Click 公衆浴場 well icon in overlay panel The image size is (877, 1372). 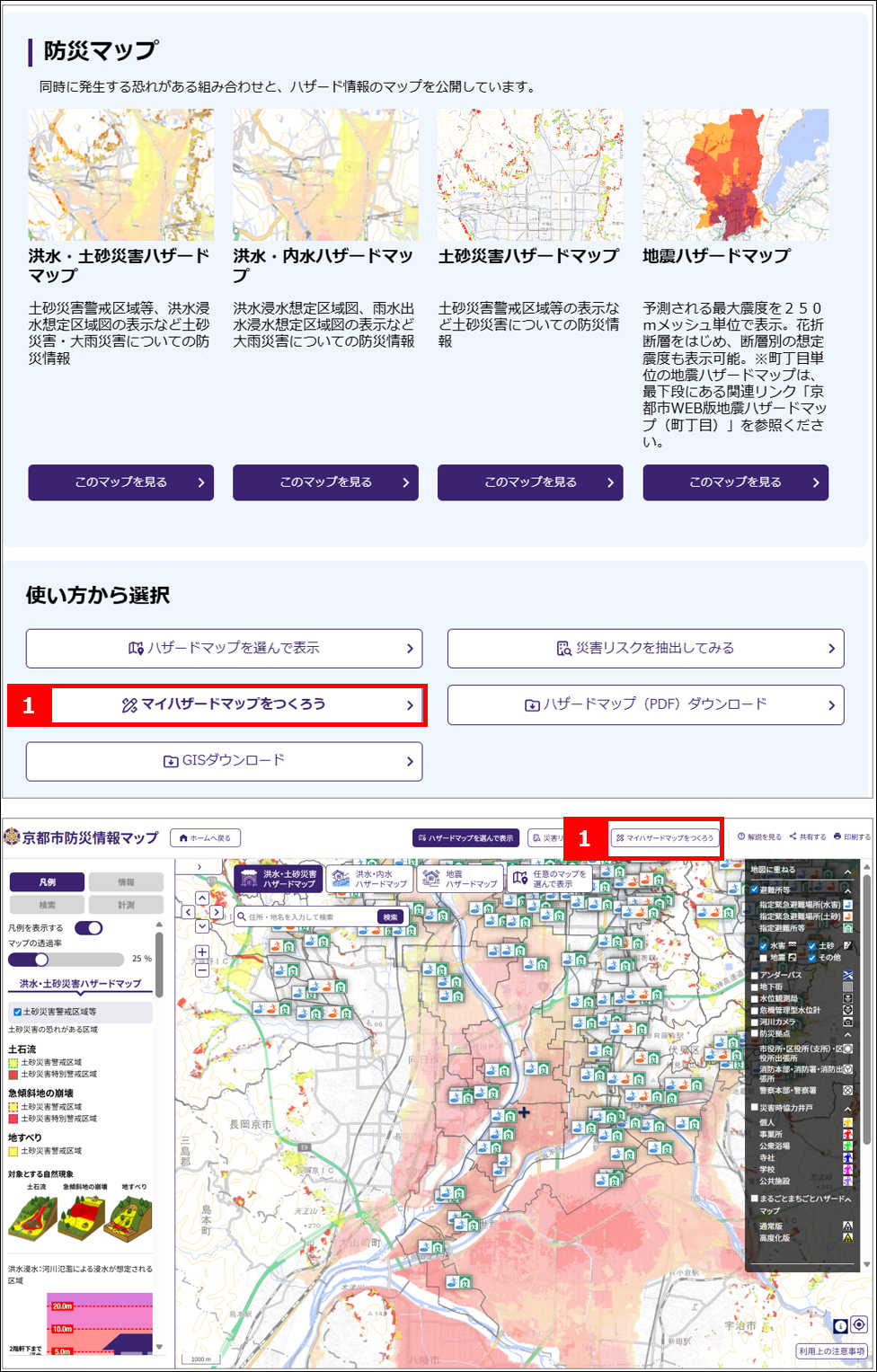coord(847,1146)
